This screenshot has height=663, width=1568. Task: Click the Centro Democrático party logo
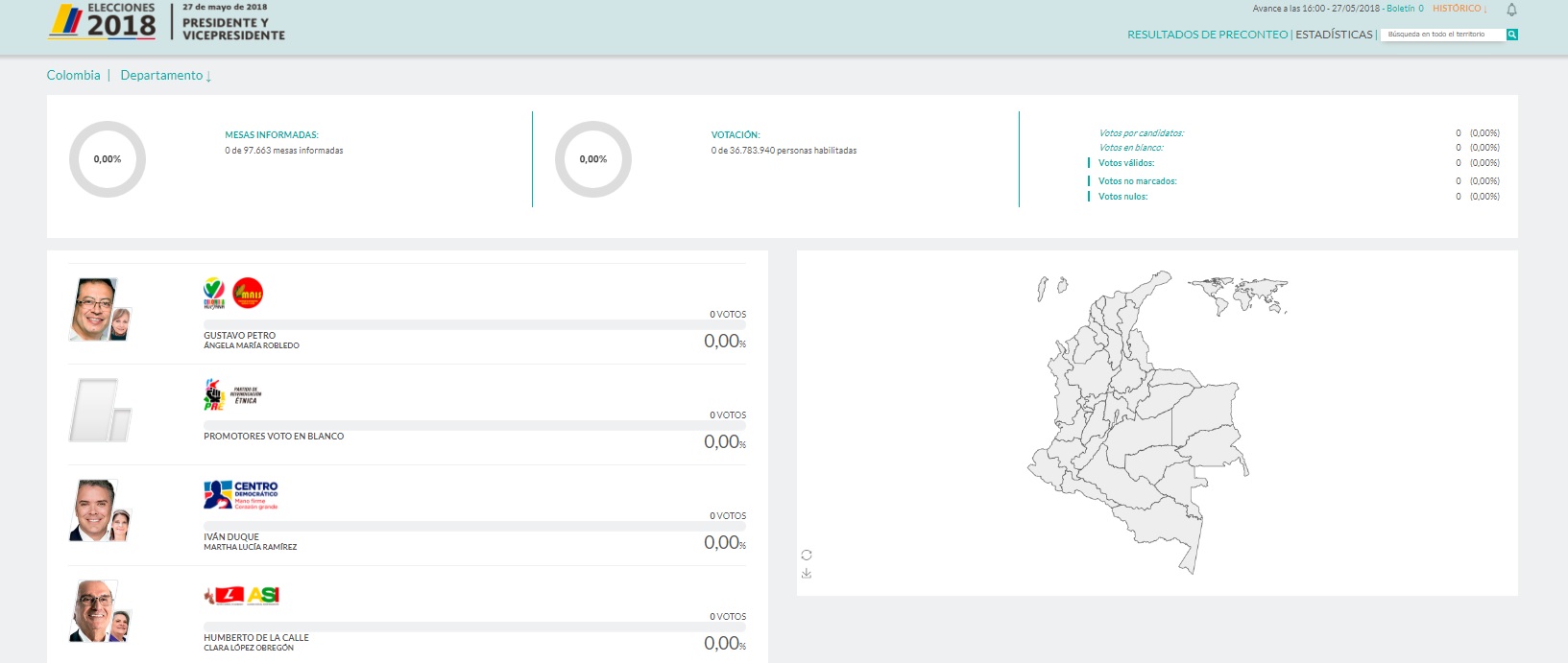241,495
